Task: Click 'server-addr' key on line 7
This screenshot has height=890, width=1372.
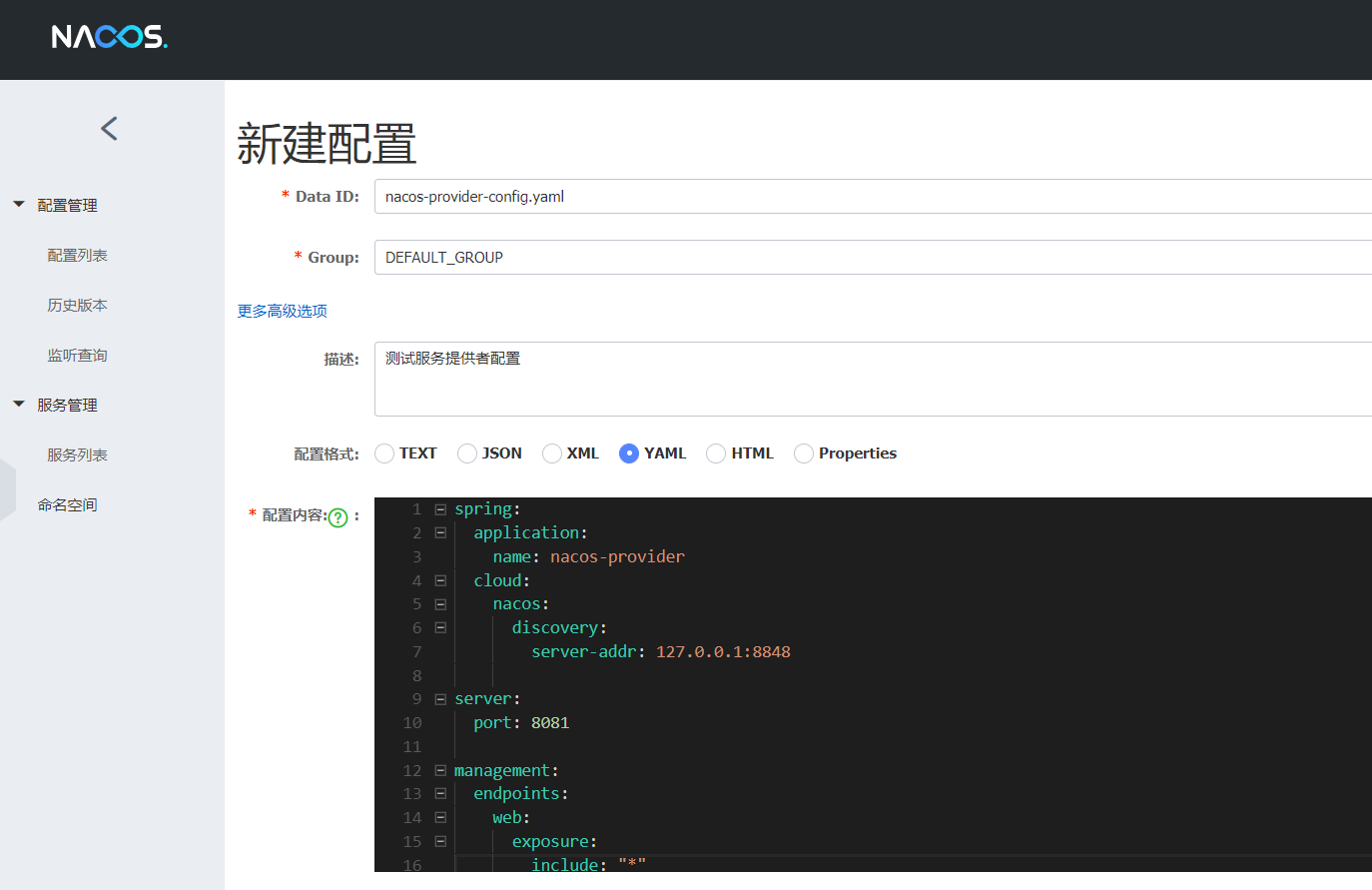Action: click(x=583, y=651)
